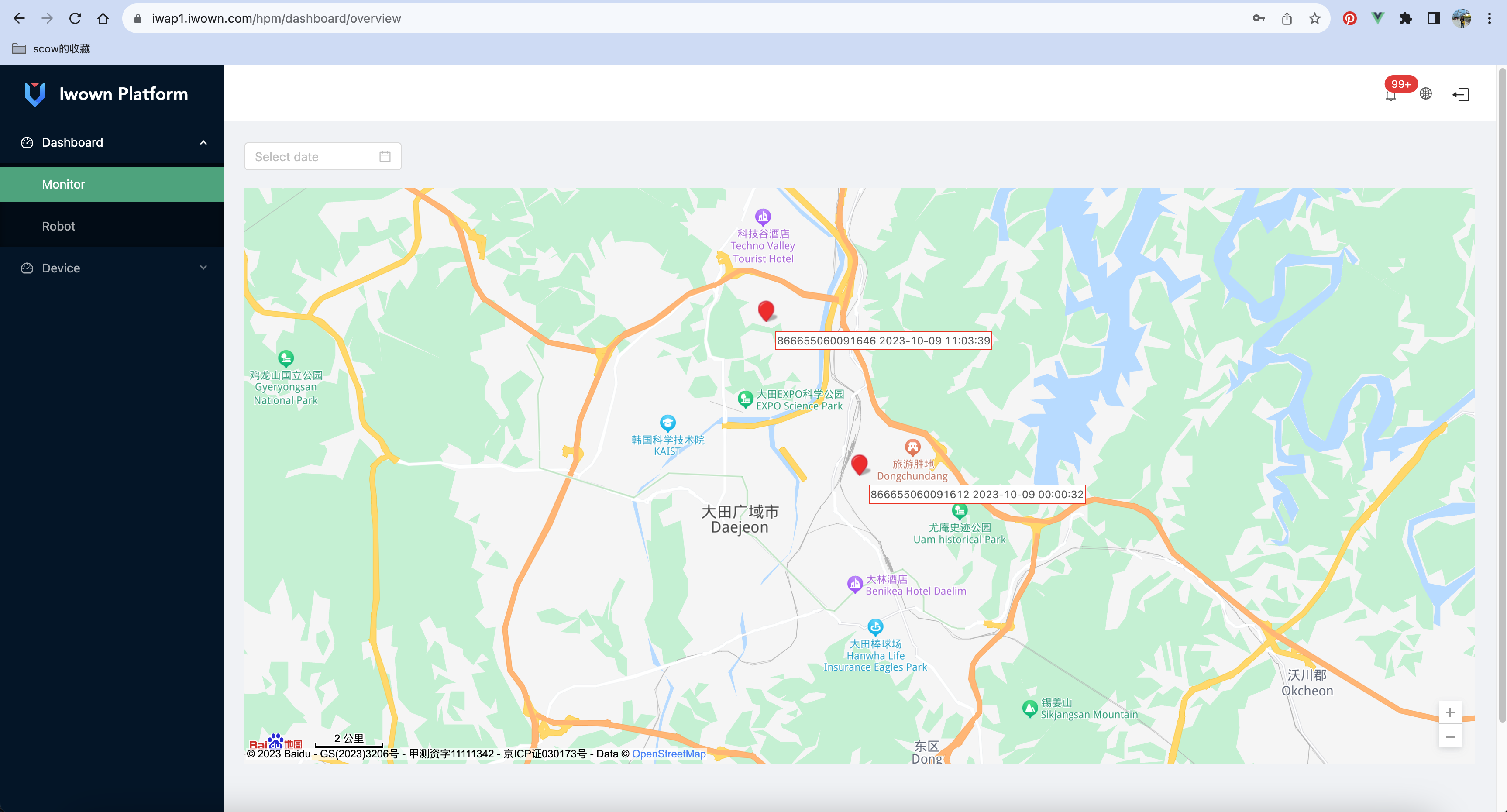Expand the Device menu section
Image resolution: width=1507 pixels, height=812 pixels.
(x=203, y=268)
